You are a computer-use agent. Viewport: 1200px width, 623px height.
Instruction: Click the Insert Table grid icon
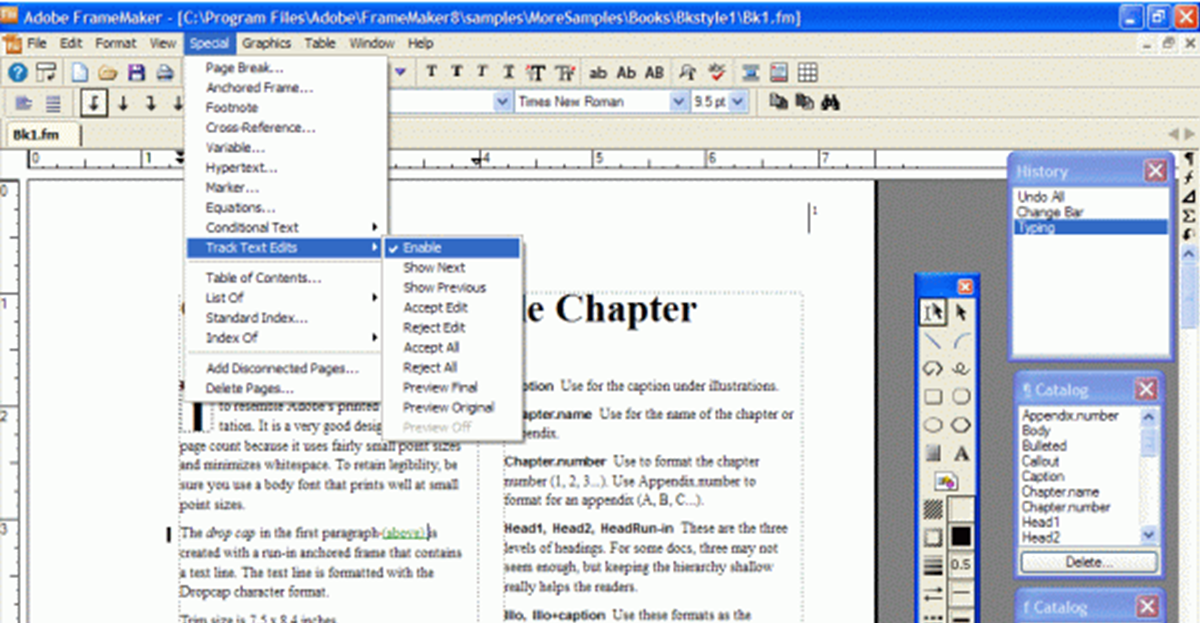click(808, 72)
